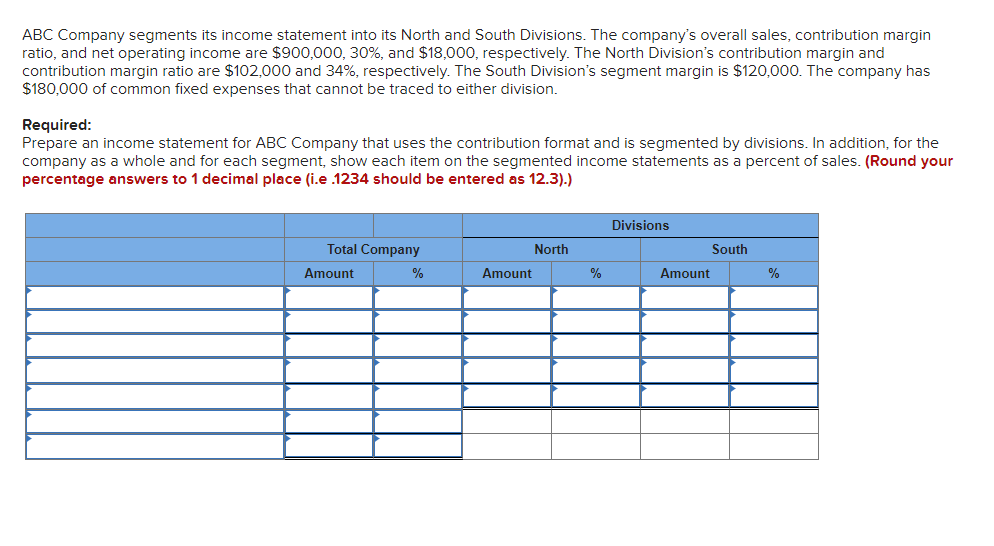
Task: Click third row North % cell
Action: 596,346
